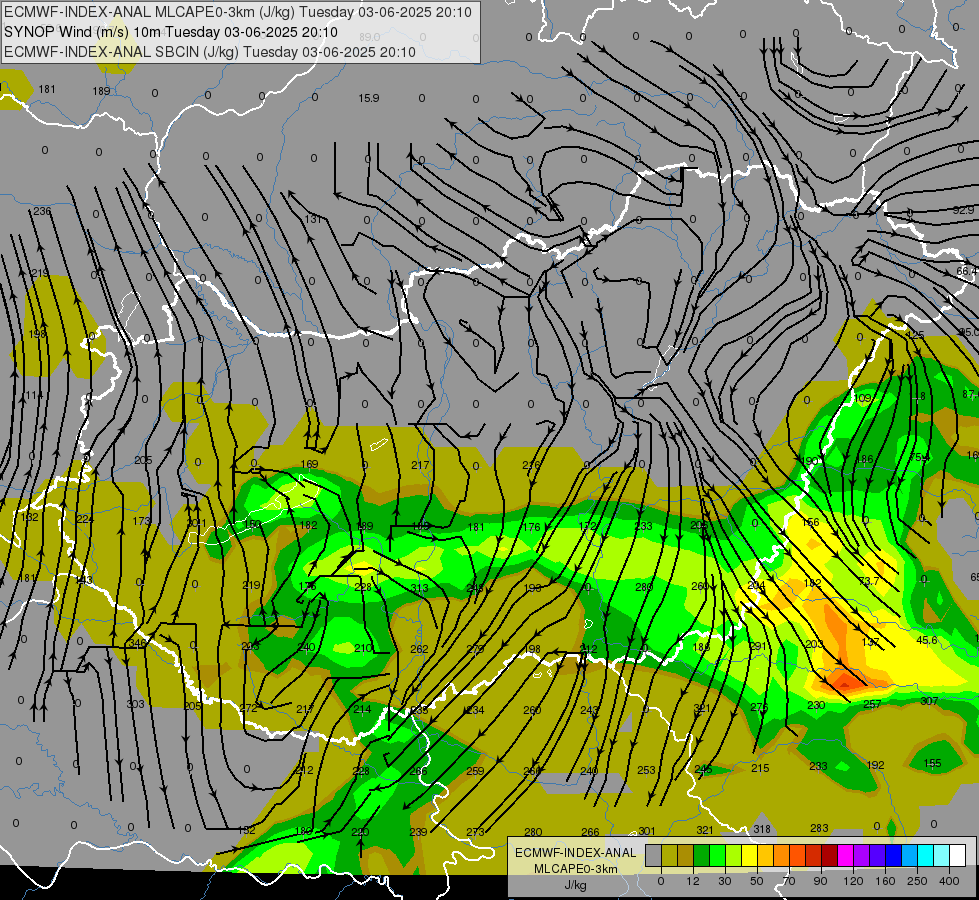
Task: Click the legend tick label '120'
Action: tap(853, 881)
